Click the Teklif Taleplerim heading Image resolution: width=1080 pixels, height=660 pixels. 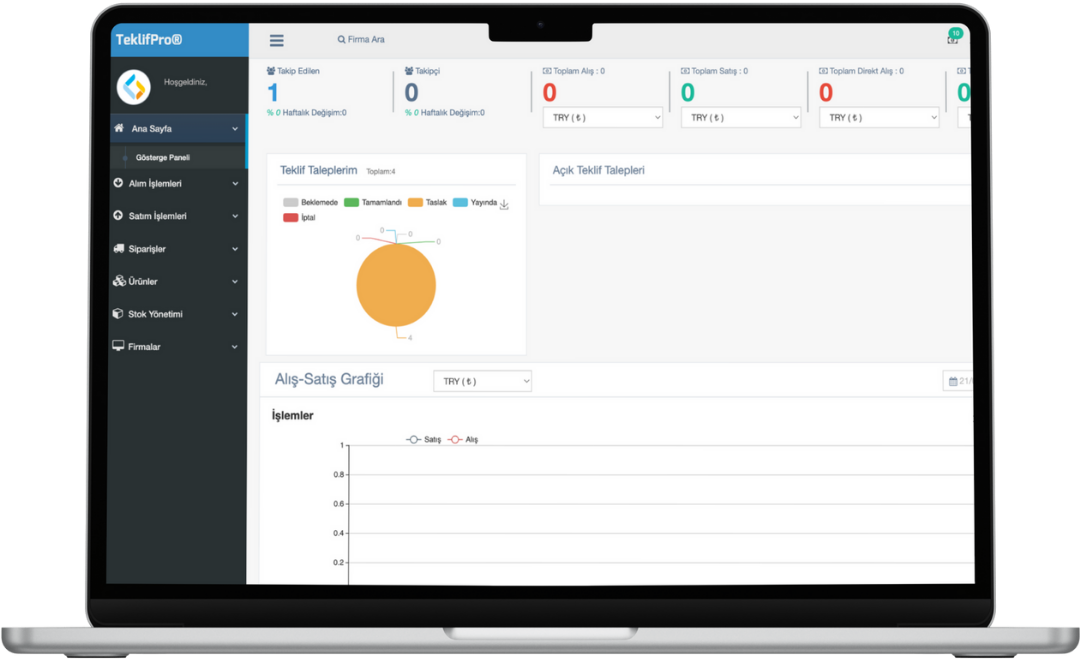pos(318,170)
